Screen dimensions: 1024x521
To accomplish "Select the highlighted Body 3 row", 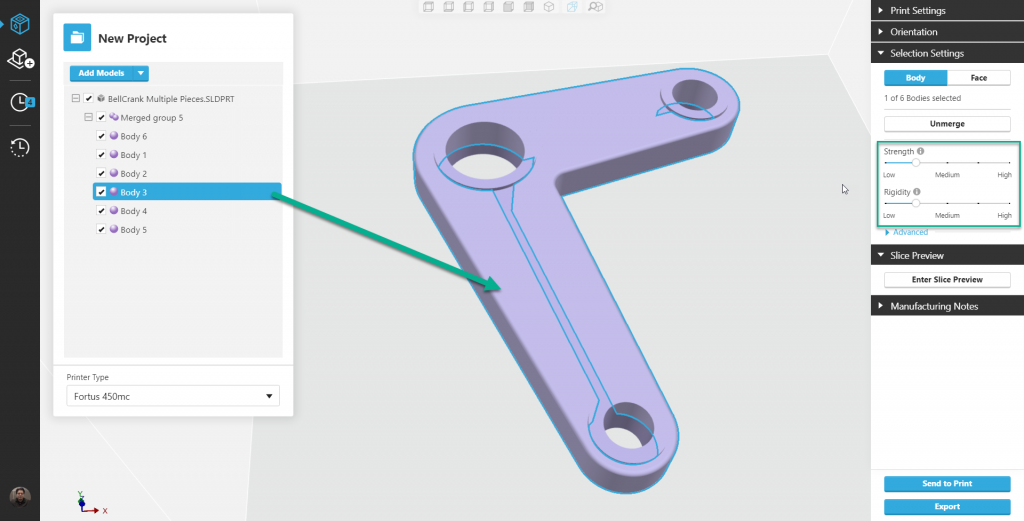I will tap(187, 192).
